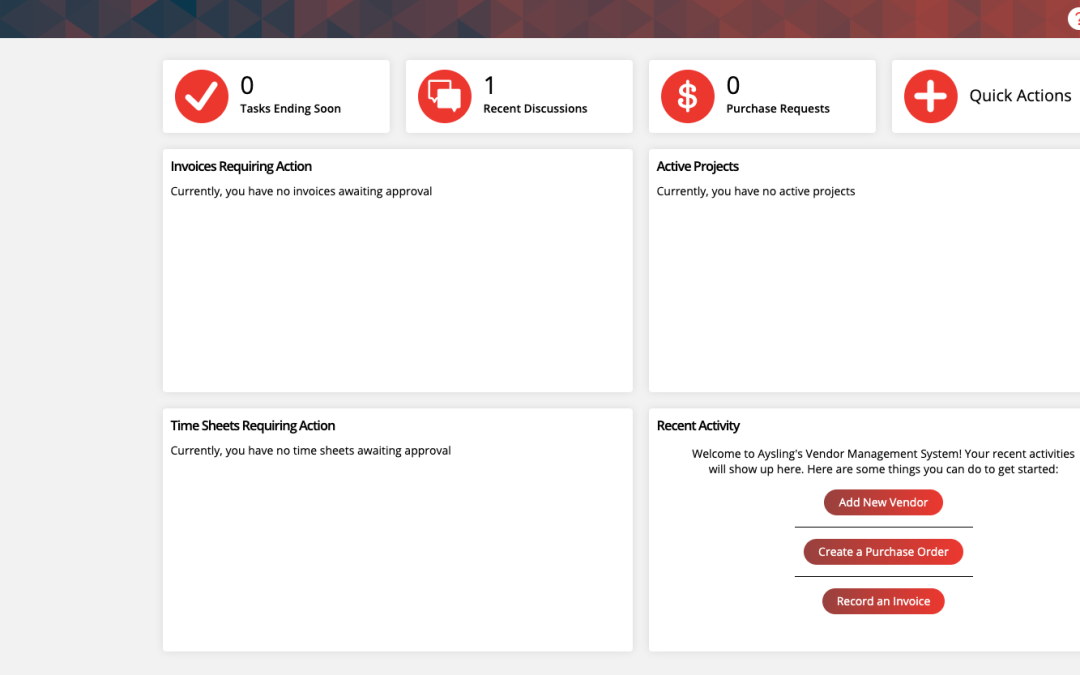
Task: Open the Purchase Requests label
Action: click(778, 109)
